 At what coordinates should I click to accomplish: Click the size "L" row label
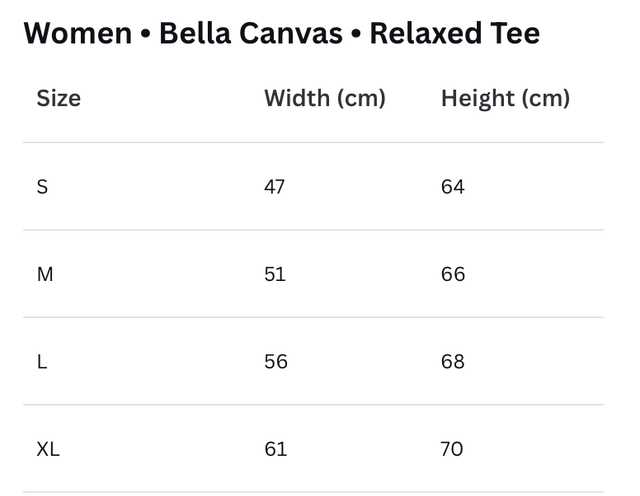point(42,362)
